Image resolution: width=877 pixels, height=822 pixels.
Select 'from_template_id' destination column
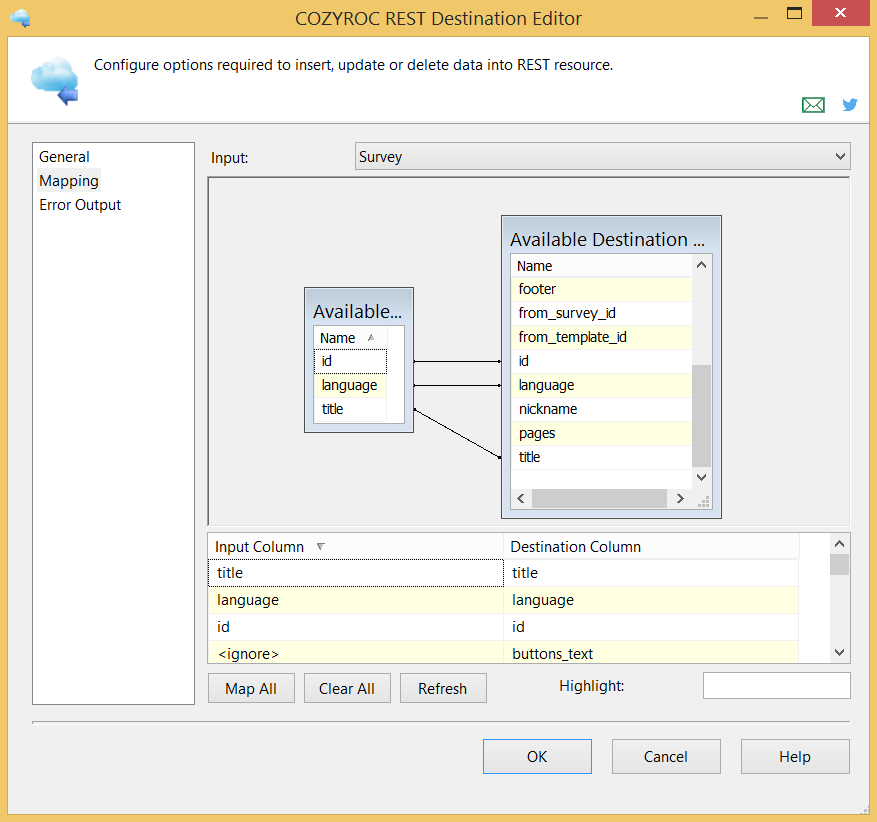coord(601,337)
